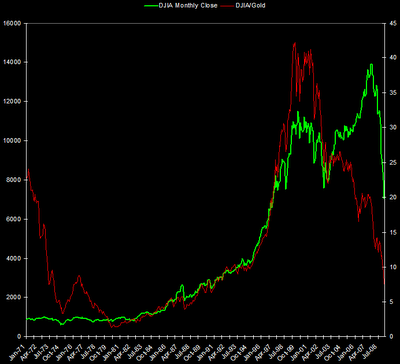Click the 10000 left axis label
Image resolution: width=400 pixels, height=364 pixels.
11,141
